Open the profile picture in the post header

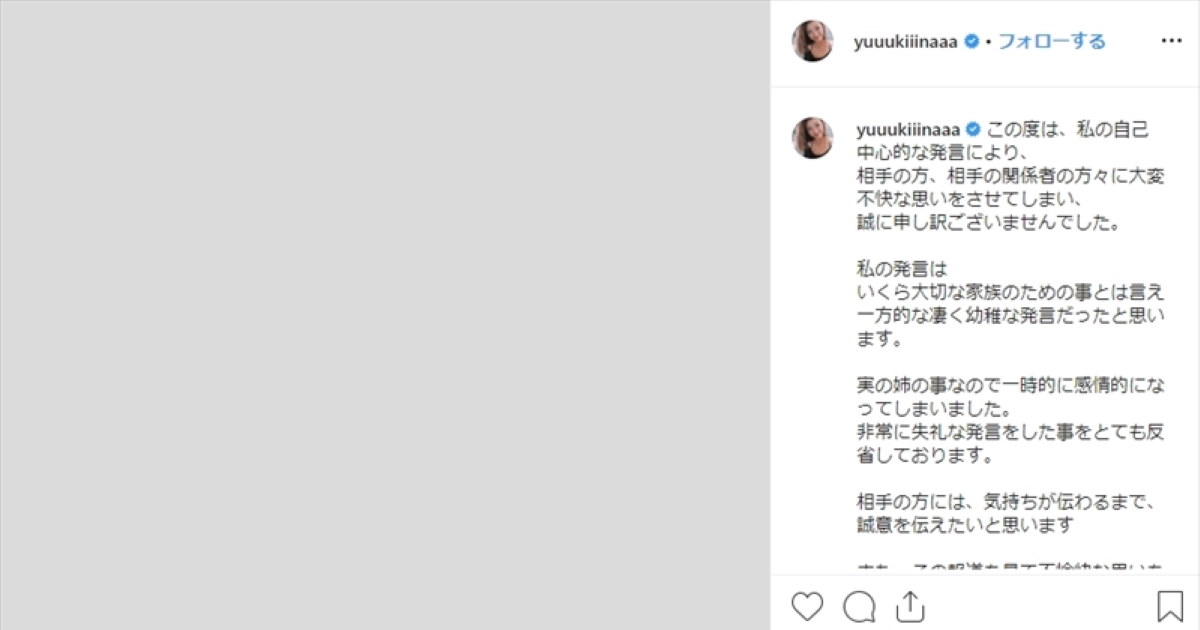[x=813, y=42]
